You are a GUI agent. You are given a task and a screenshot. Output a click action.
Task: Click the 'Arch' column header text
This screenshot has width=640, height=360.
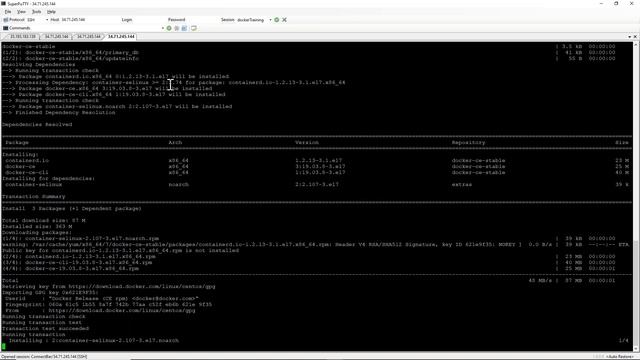click(176, 142)
